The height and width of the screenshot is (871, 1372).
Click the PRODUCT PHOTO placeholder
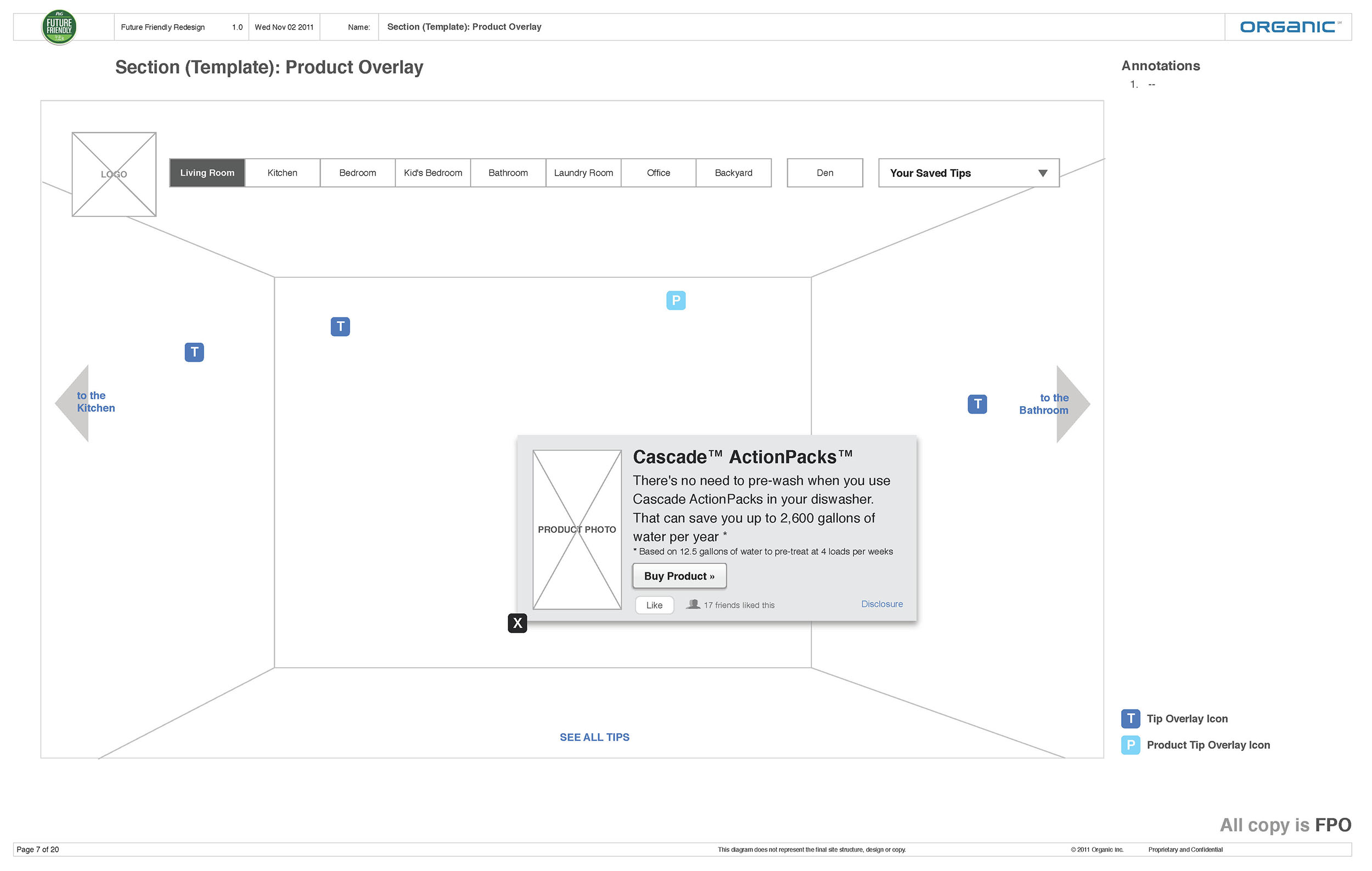577,530
